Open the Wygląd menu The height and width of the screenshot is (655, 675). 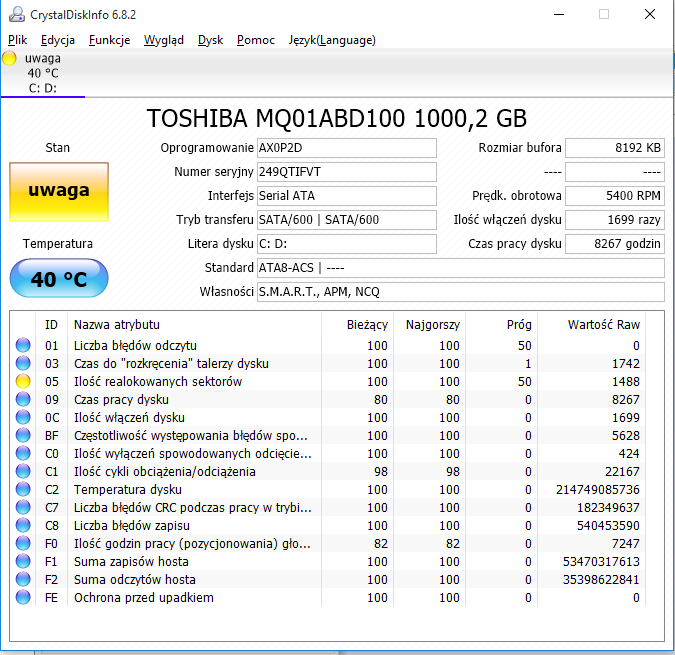[x=164, y=40]
